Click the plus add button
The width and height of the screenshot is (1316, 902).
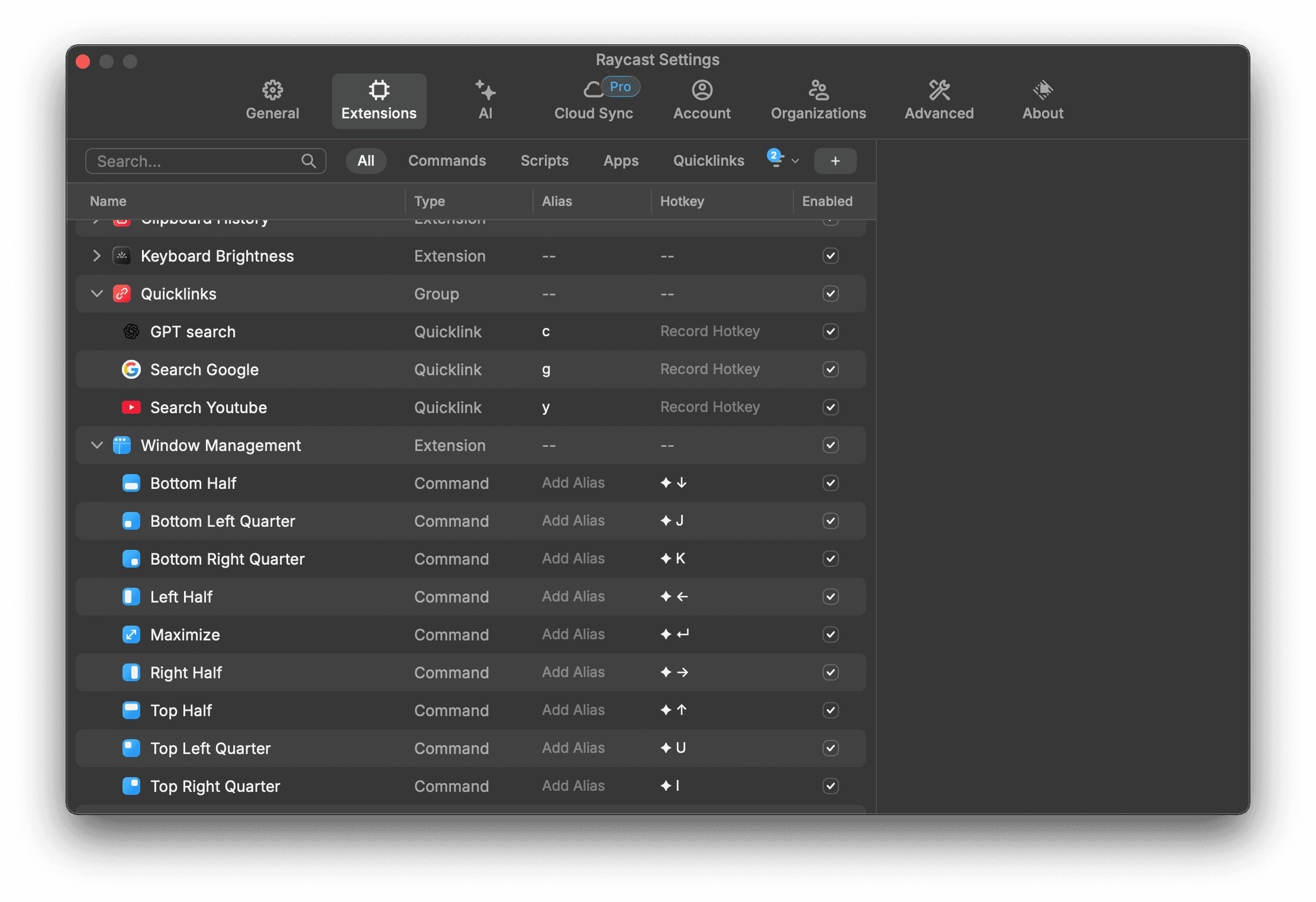(835, 161)
